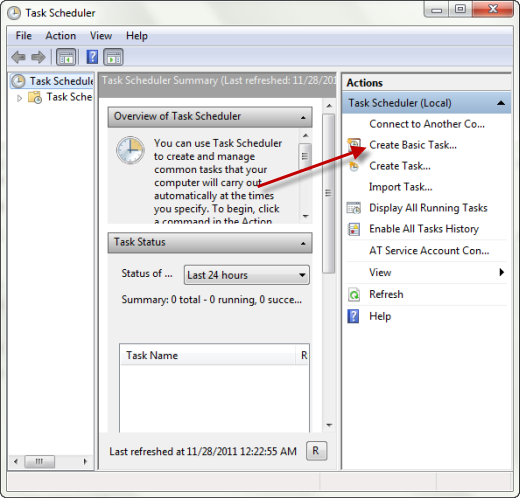The height and width of the screenshot is (498, 520).
Task: Click Refresh text in Actions pane
Action: (386, 294)
